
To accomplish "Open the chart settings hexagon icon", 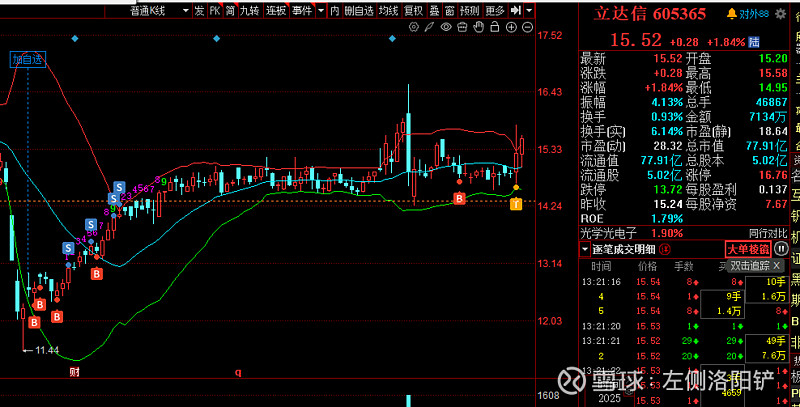I will point(414,27).
